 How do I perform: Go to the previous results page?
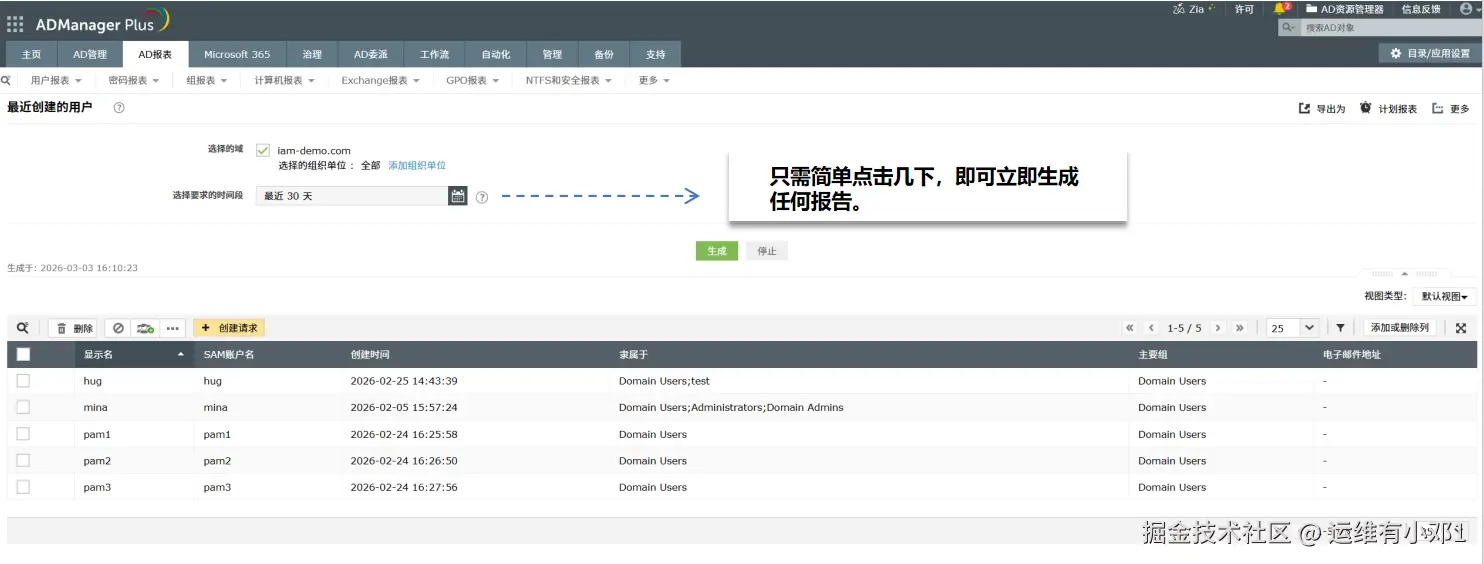pos(1152,328)
